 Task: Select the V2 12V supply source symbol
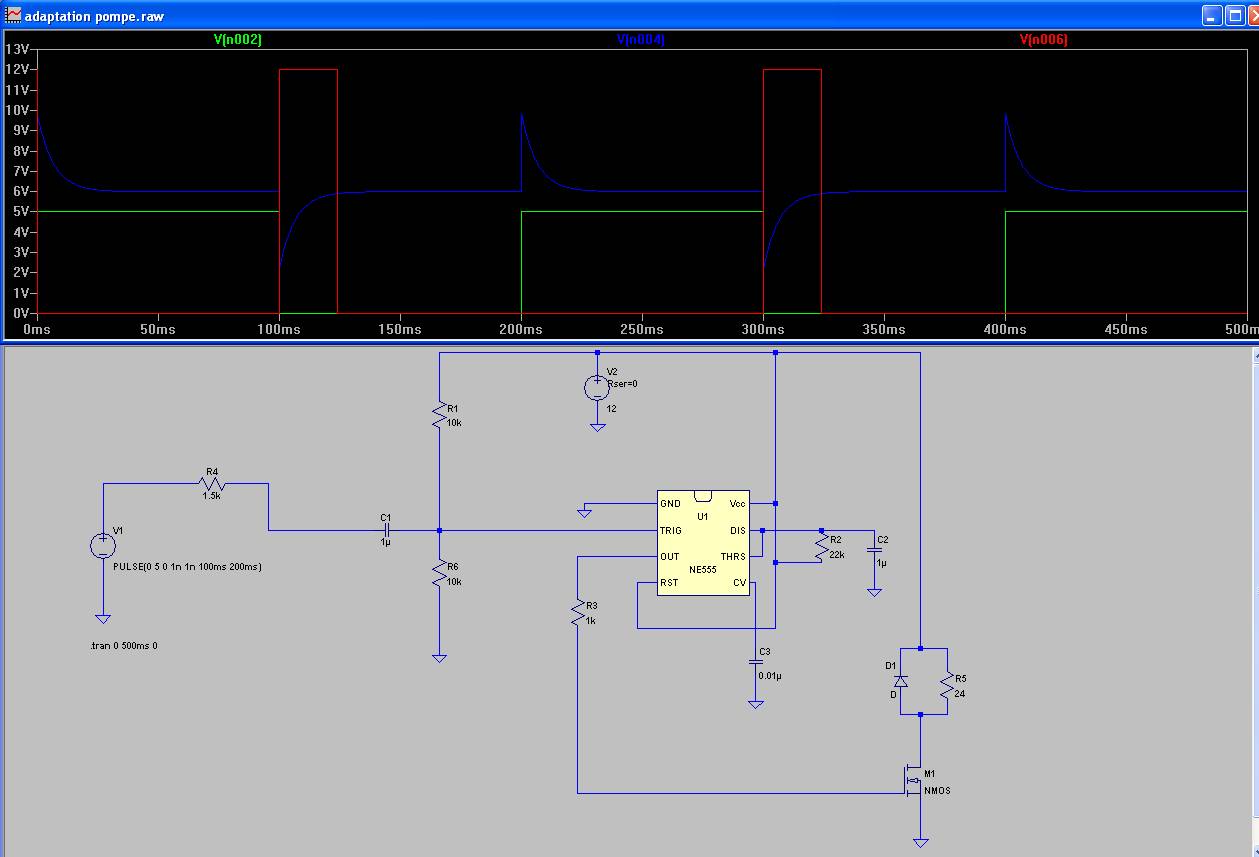pyautogui.click(x=597, y=388)
